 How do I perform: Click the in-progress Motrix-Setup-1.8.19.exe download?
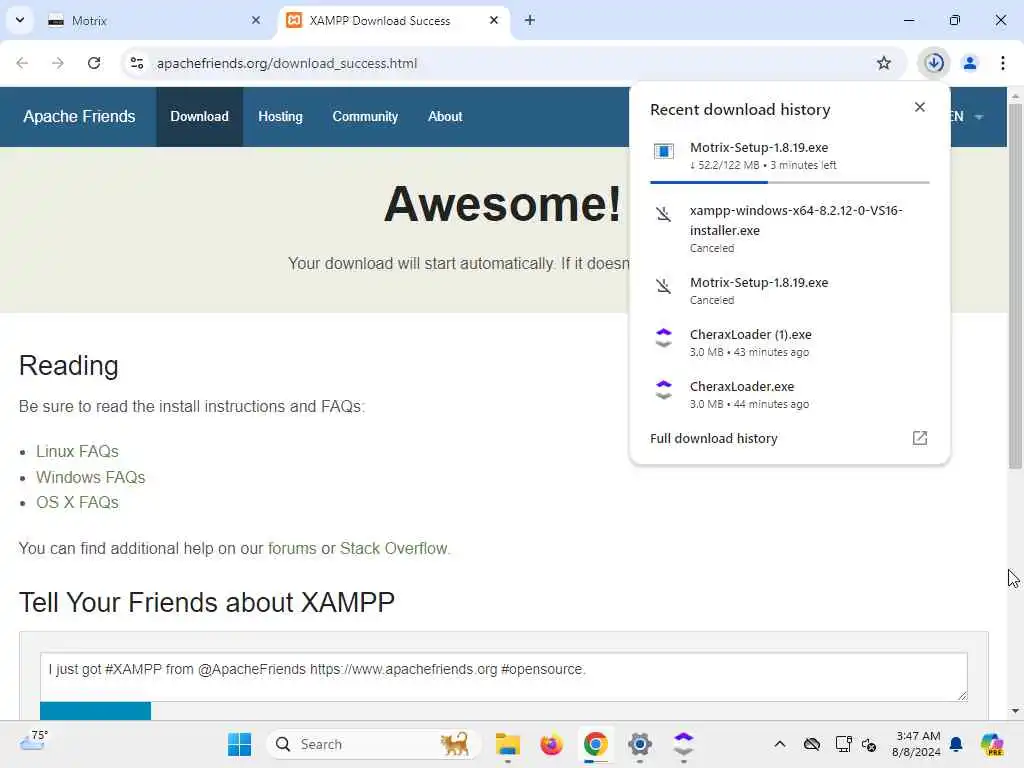pyautogui.click(x=790, y=155)
